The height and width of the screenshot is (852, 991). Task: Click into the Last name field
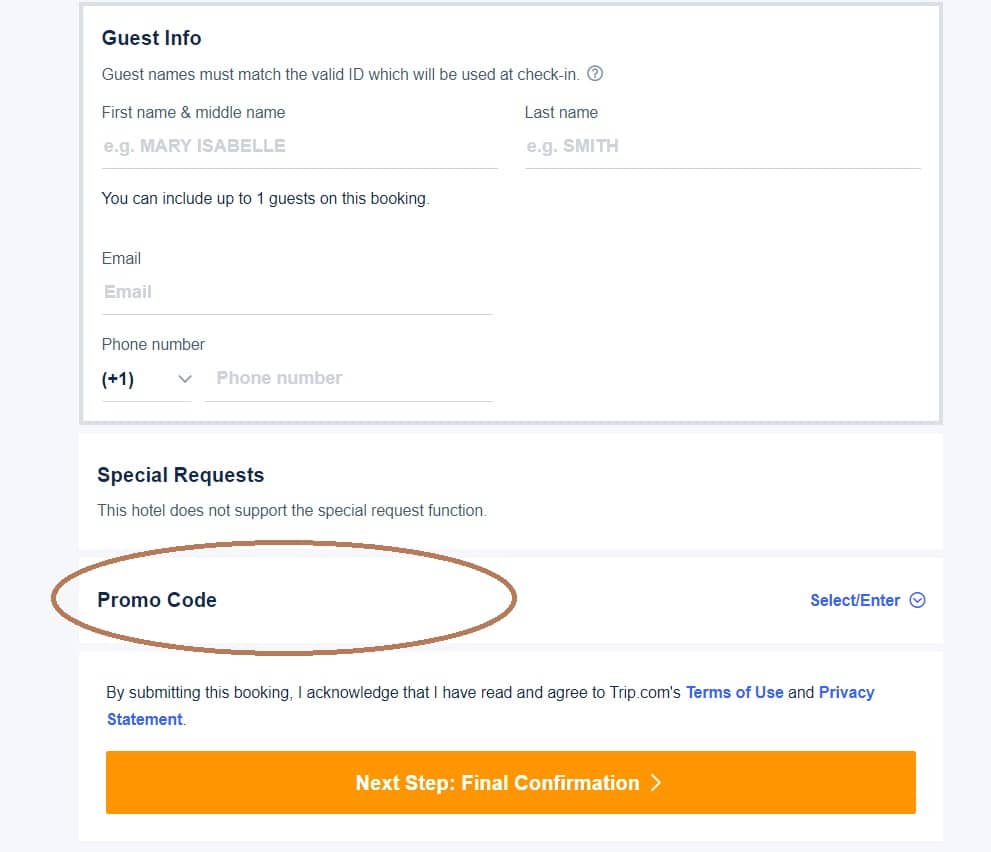(x=722, y=147)
